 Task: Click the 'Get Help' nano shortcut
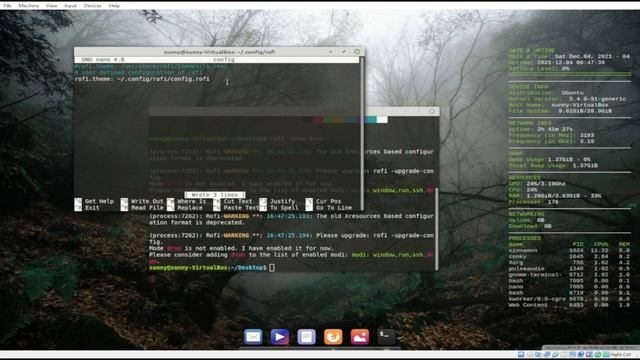coord(94,201)
